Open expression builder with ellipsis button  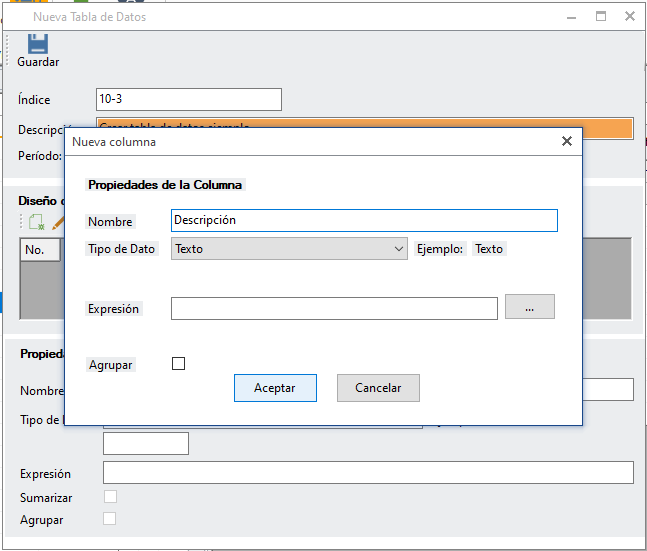(x=529, y=308)
